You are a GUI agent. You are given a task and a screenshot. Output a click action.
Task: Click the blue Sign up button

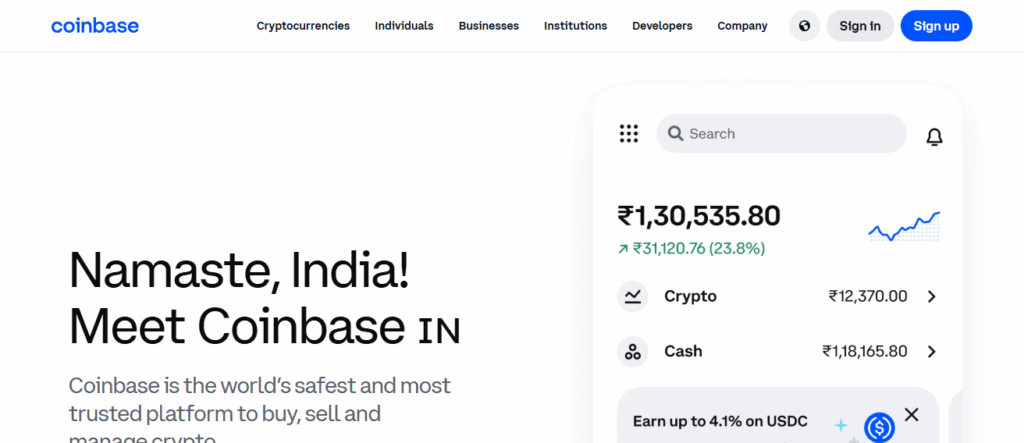pyautogui.click(x=936, y=26)
